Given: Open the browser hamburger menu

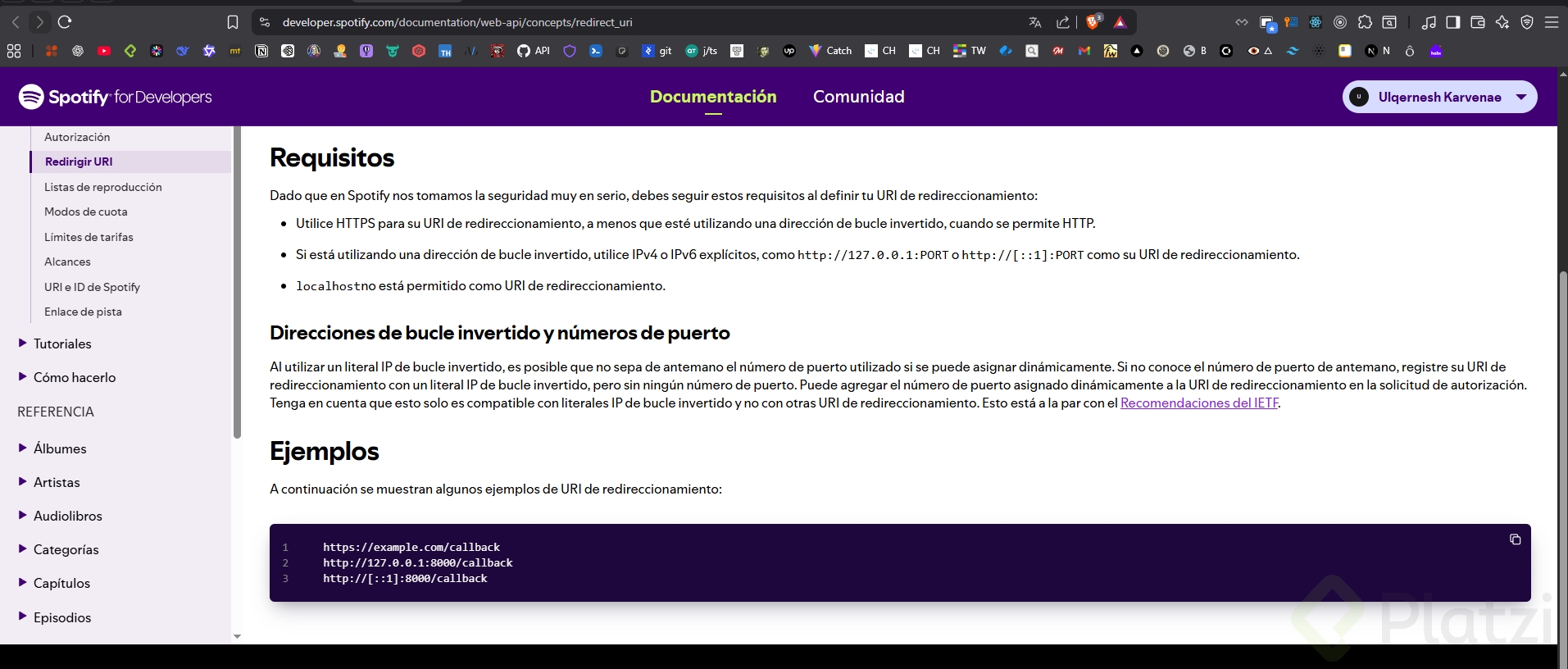Looking at the screenshot, I should 1552,22.
